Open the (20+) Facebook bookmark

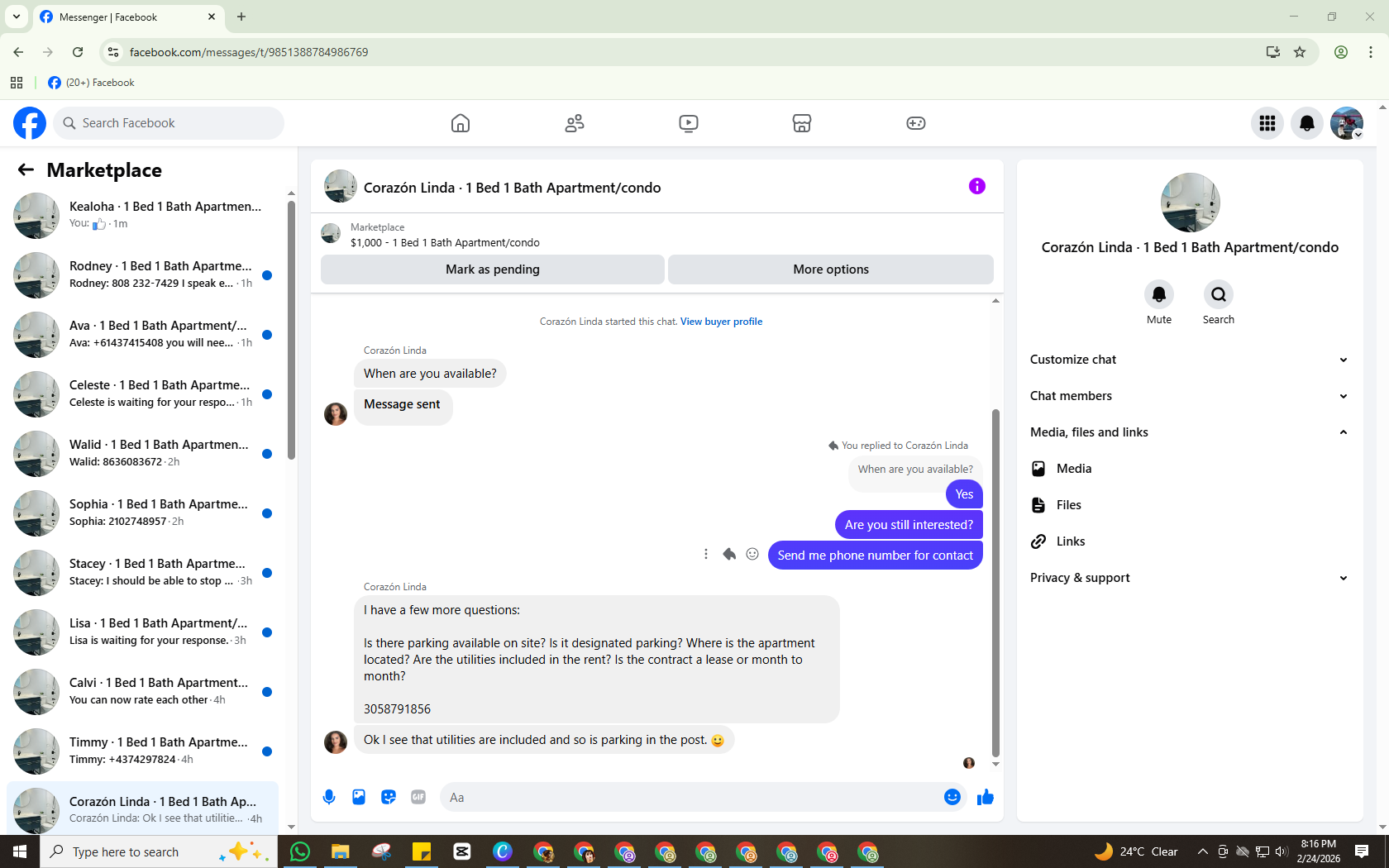pos(91,83)
